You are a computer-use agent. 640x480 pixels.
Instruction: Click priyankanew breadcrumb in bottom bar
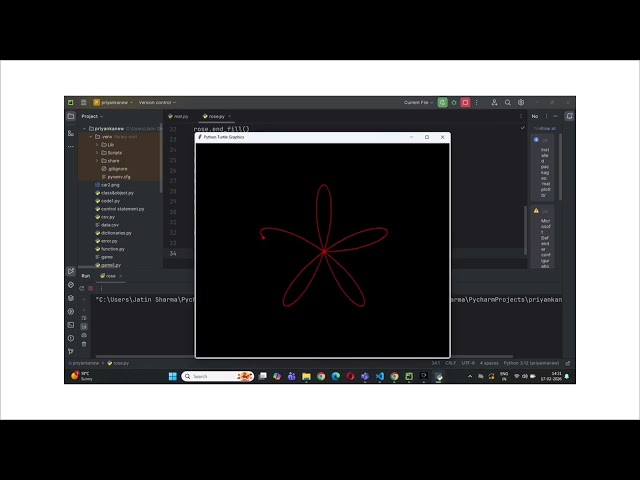[x=84, y=363]
